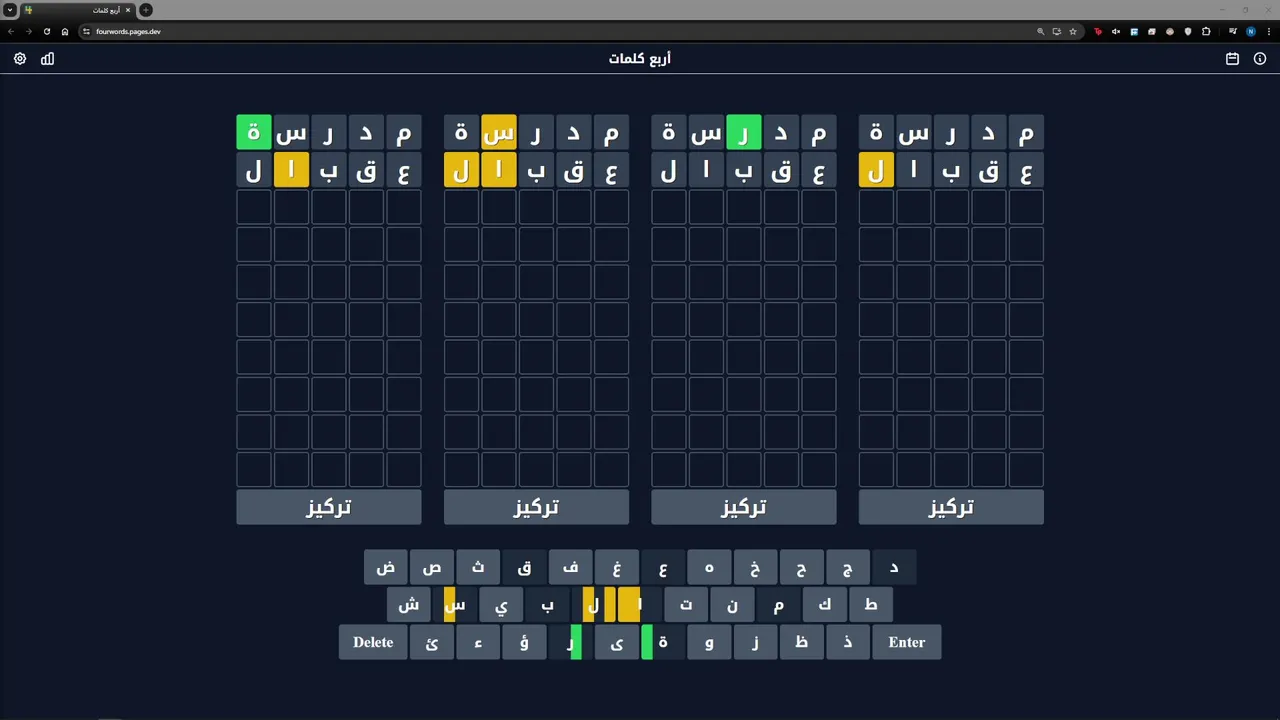1280x720 pixels.
Task: Tap the ت key
Action: [x=686, y=604]
